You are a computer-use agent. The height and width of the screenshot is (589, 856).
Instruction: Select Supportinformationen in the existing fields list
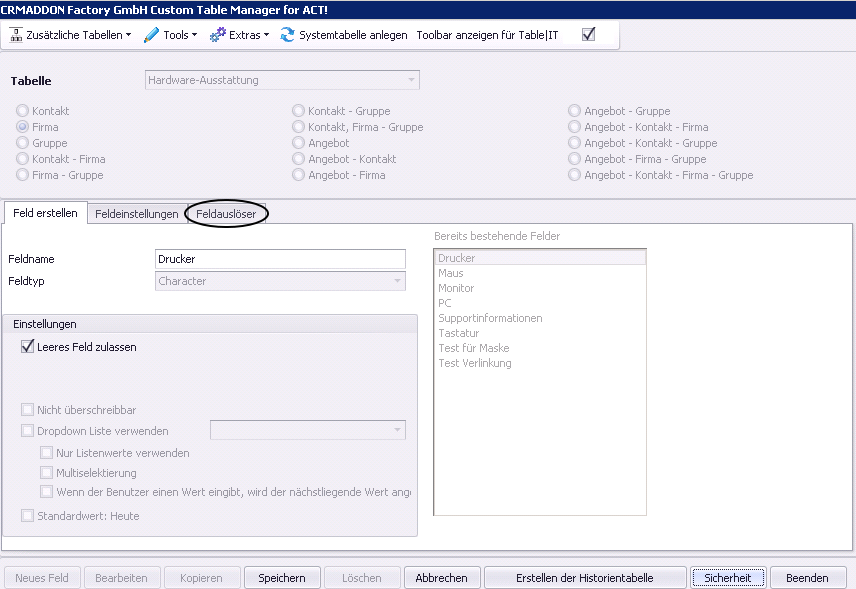point(540,318)
